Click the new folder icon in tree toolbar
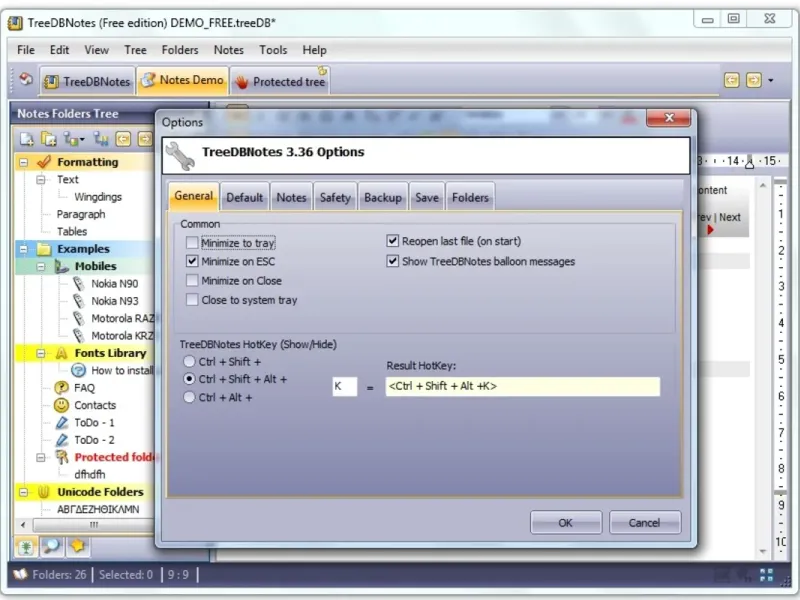The image size is (800, 600). (27, 139)
